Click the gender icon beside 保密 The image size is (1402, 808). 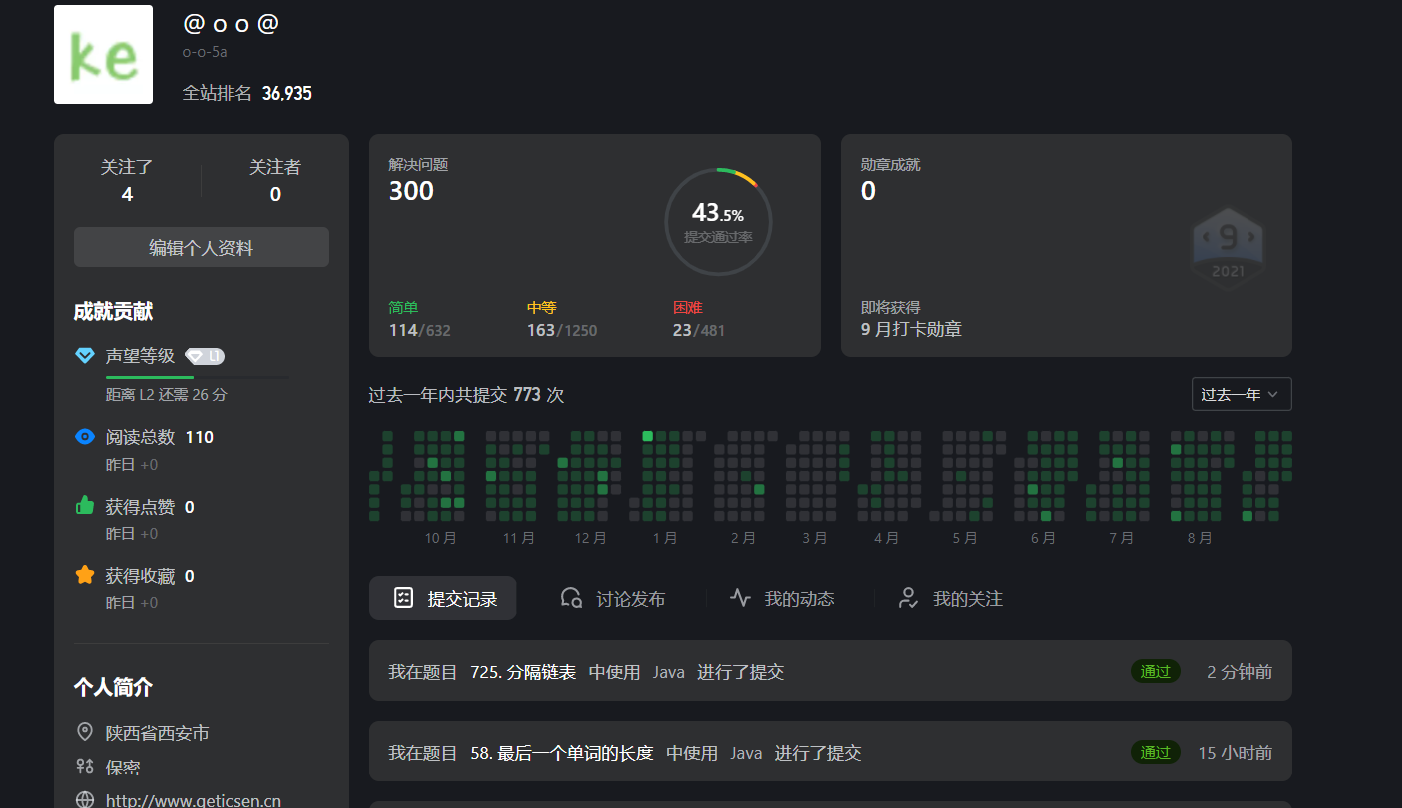point(85,766)
